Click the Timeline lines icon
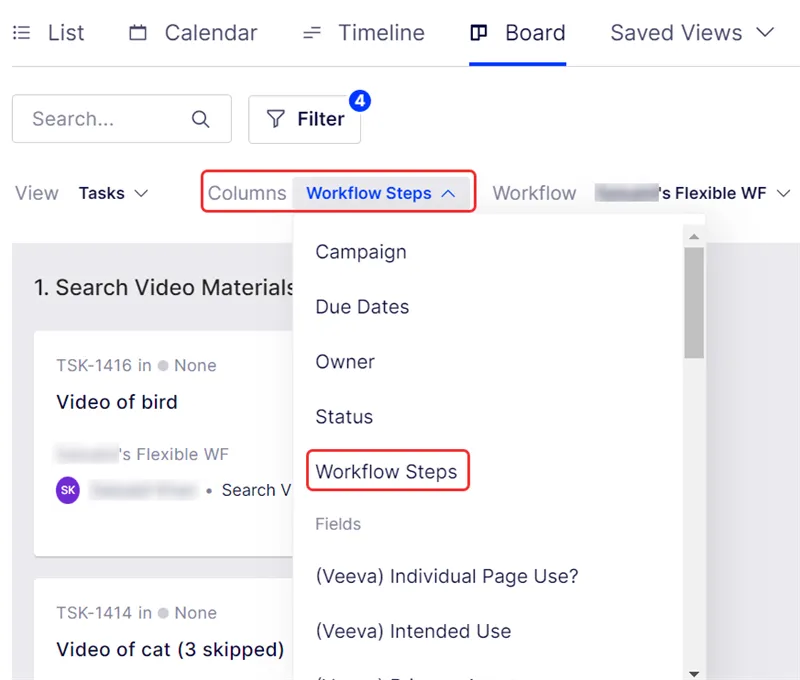This screenshot has height=680, width=800. tap(312, 33)
